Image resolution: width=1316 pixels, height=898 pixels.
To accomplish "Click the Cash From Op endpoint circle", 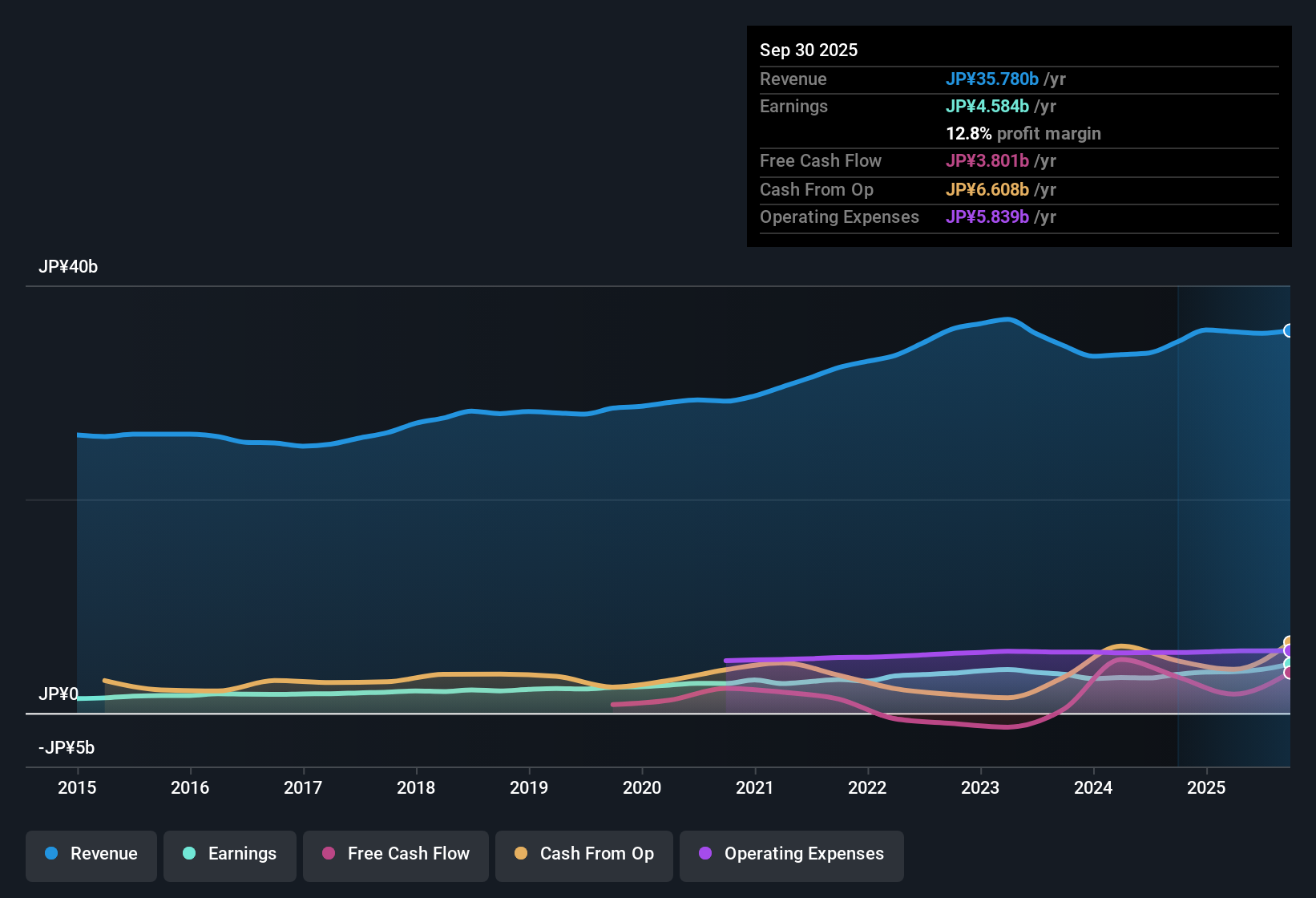I will pos(1288,641).
